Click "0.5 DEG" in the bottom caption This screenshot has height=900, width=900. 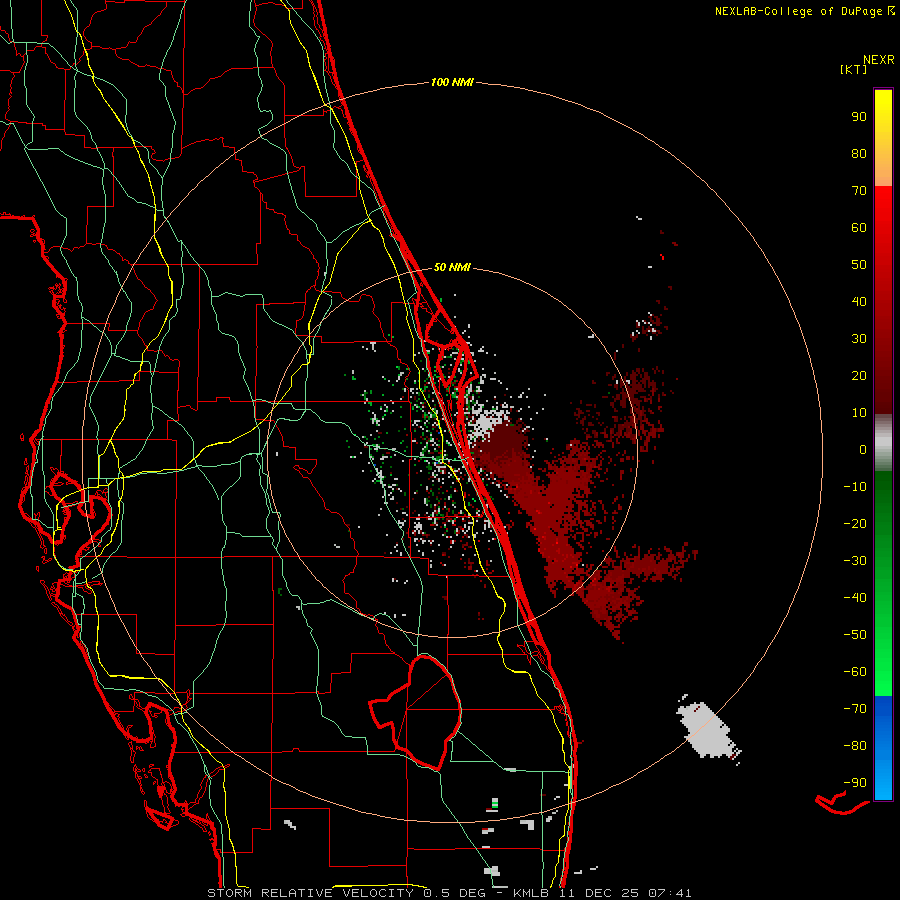coord(454,893)
